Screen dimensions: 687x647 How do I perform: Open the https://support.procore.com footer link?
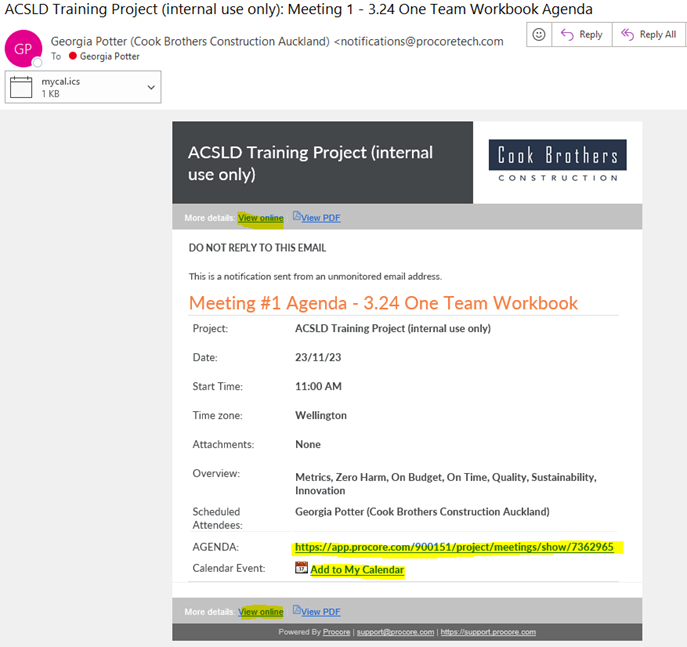point(488,632)
